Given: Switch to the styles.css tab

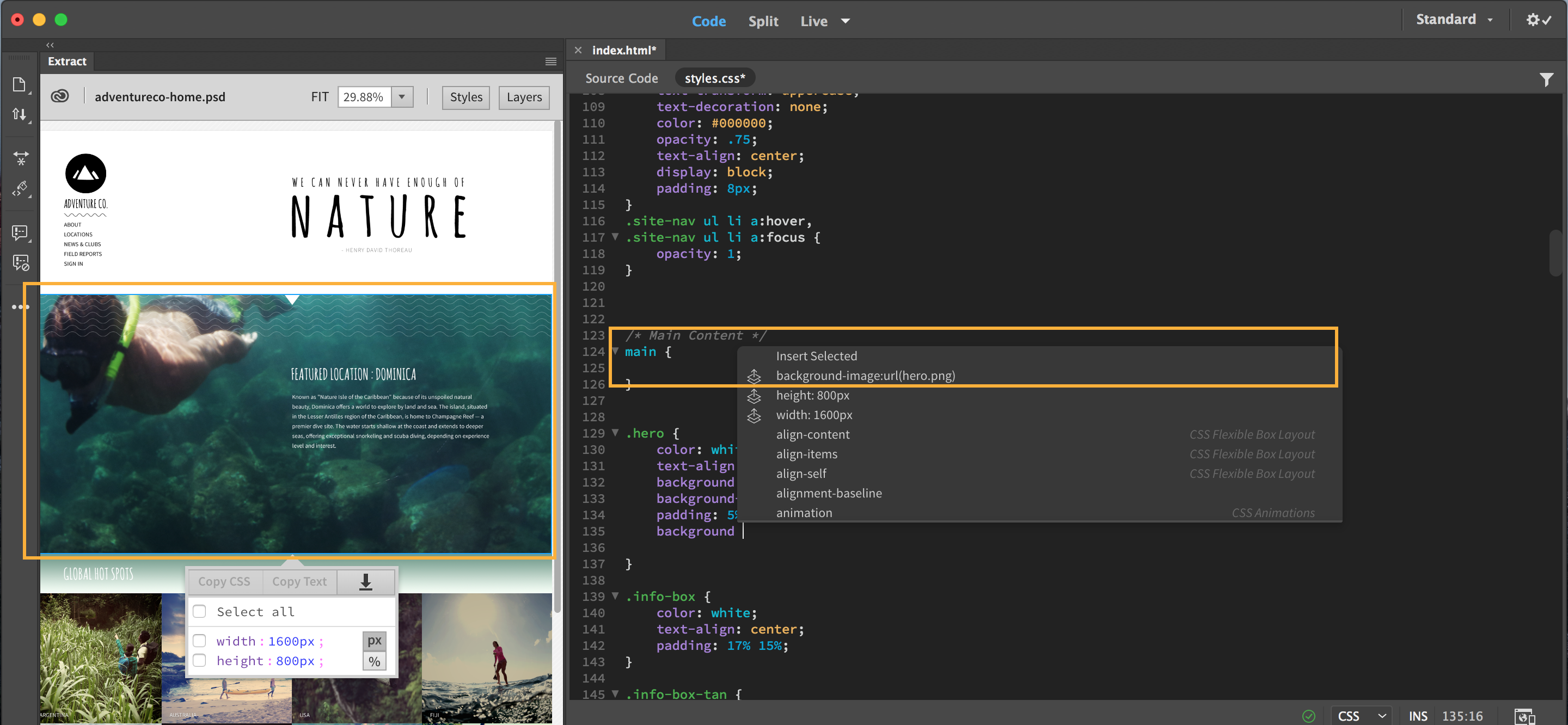Looking at the screenshot, I should [715, 77].
